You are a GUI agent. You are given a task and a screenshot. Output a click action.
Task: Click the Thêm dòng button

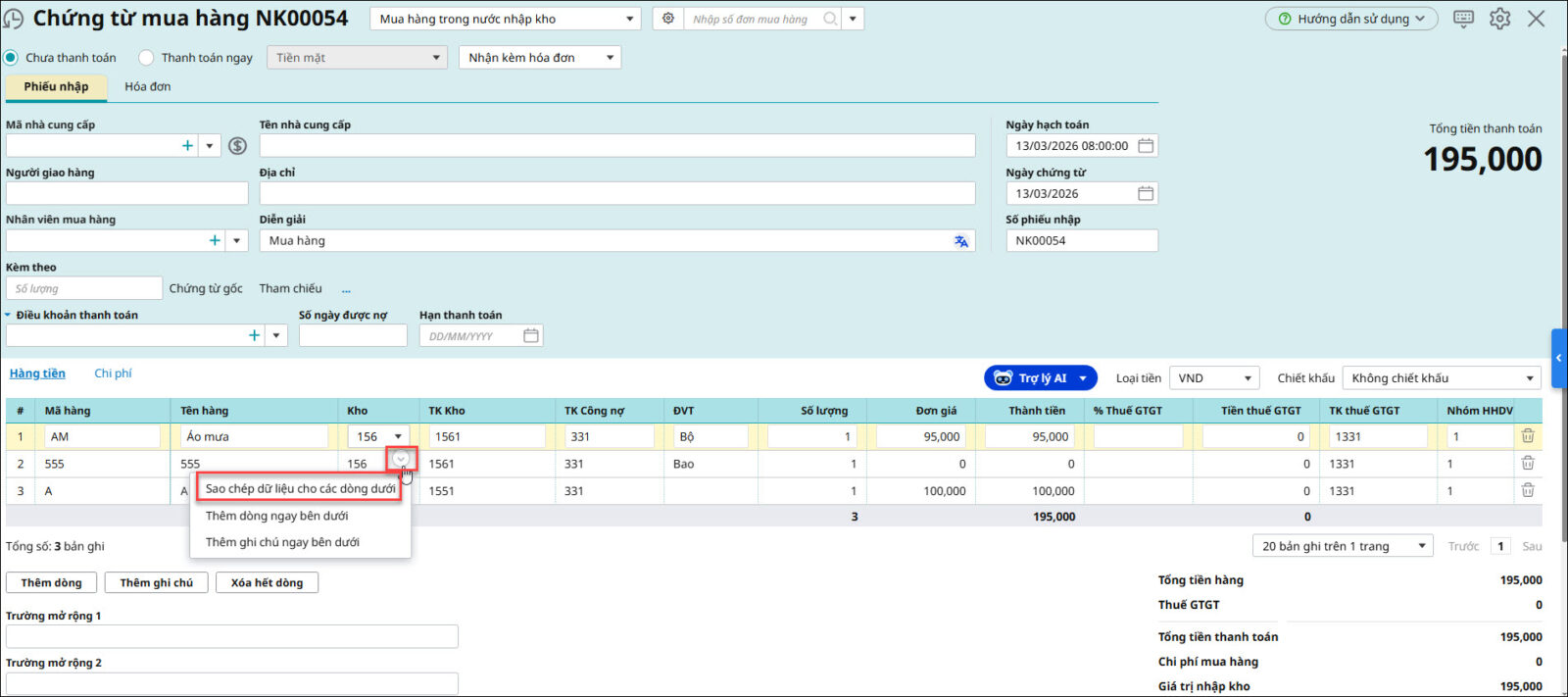point(51,582)
